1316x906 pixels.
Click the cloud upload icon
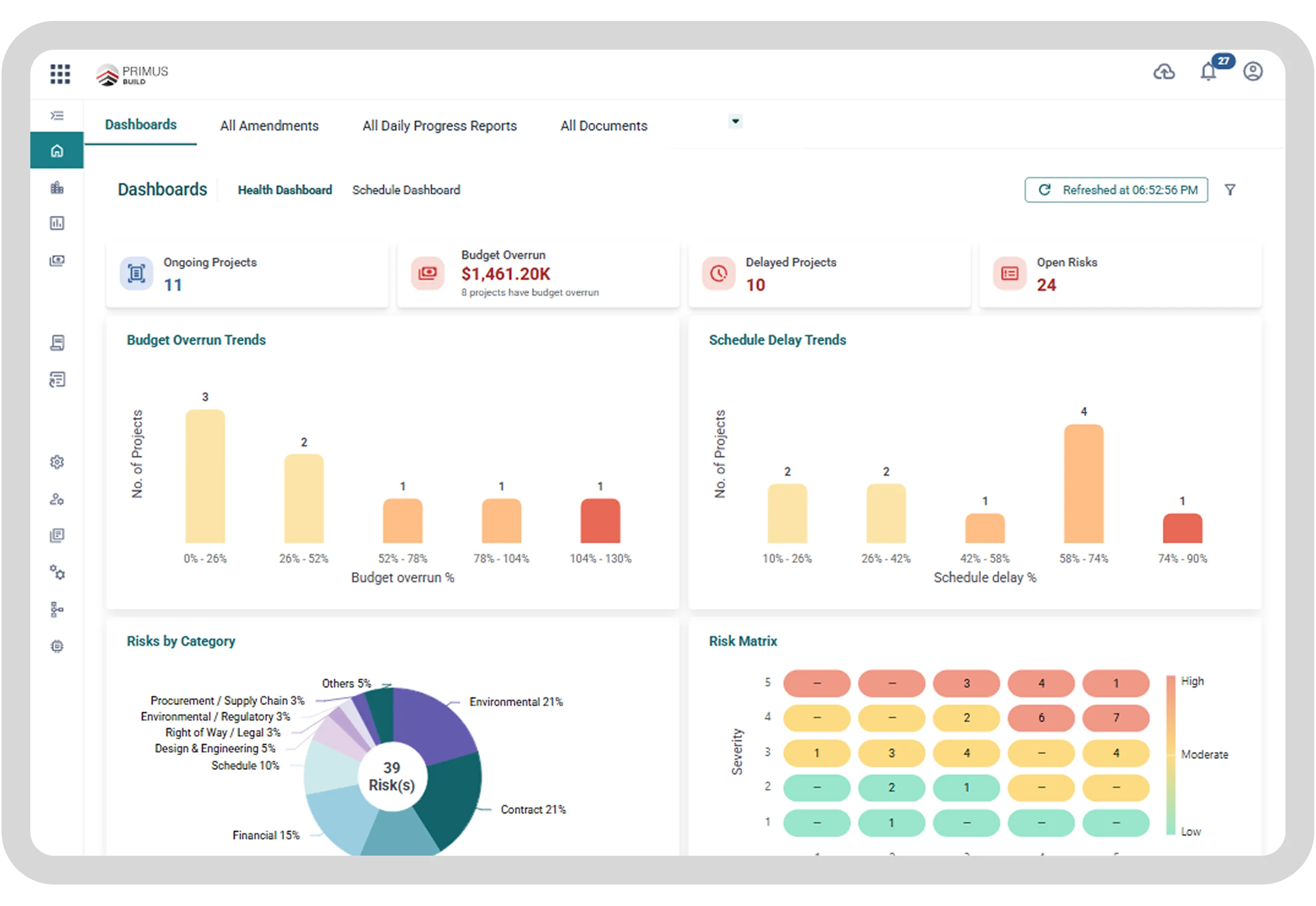(x=1163, y=71)
